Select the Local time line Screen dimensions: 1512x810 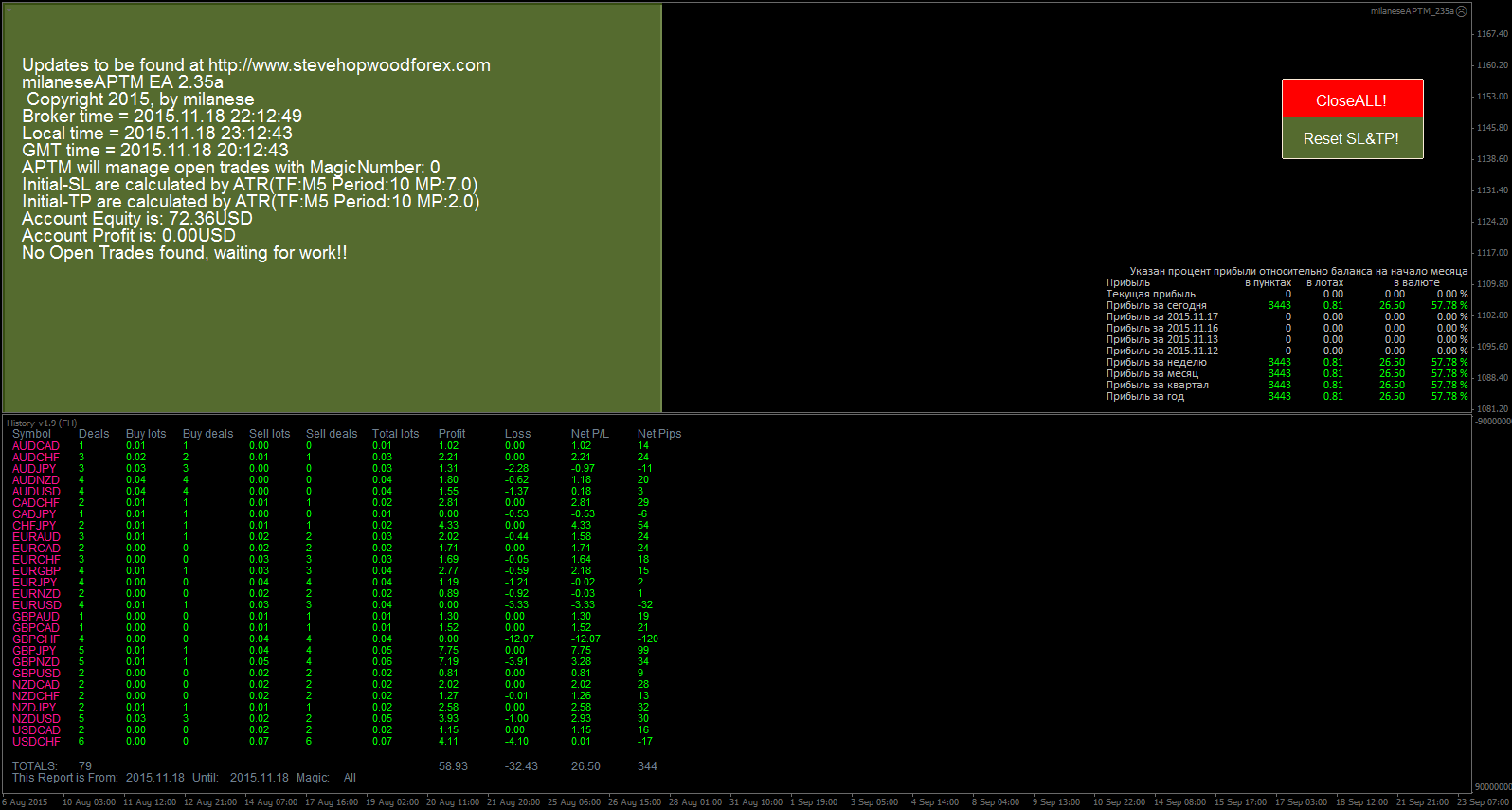157,134
